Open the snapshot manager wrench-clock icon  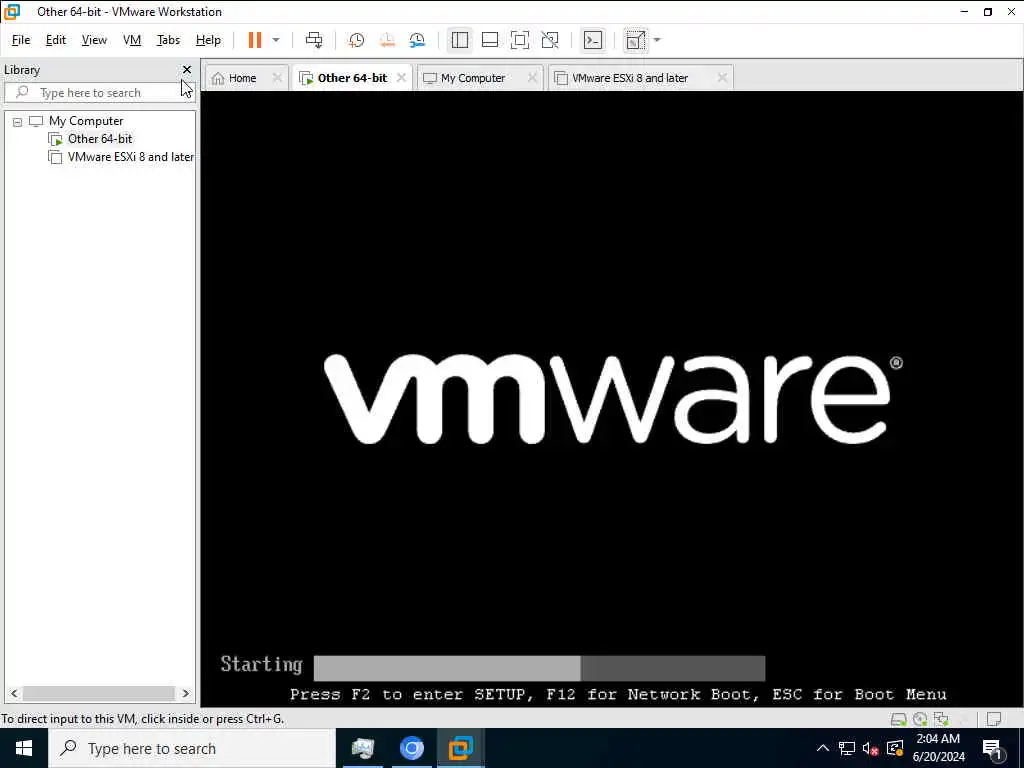(417, 40)
